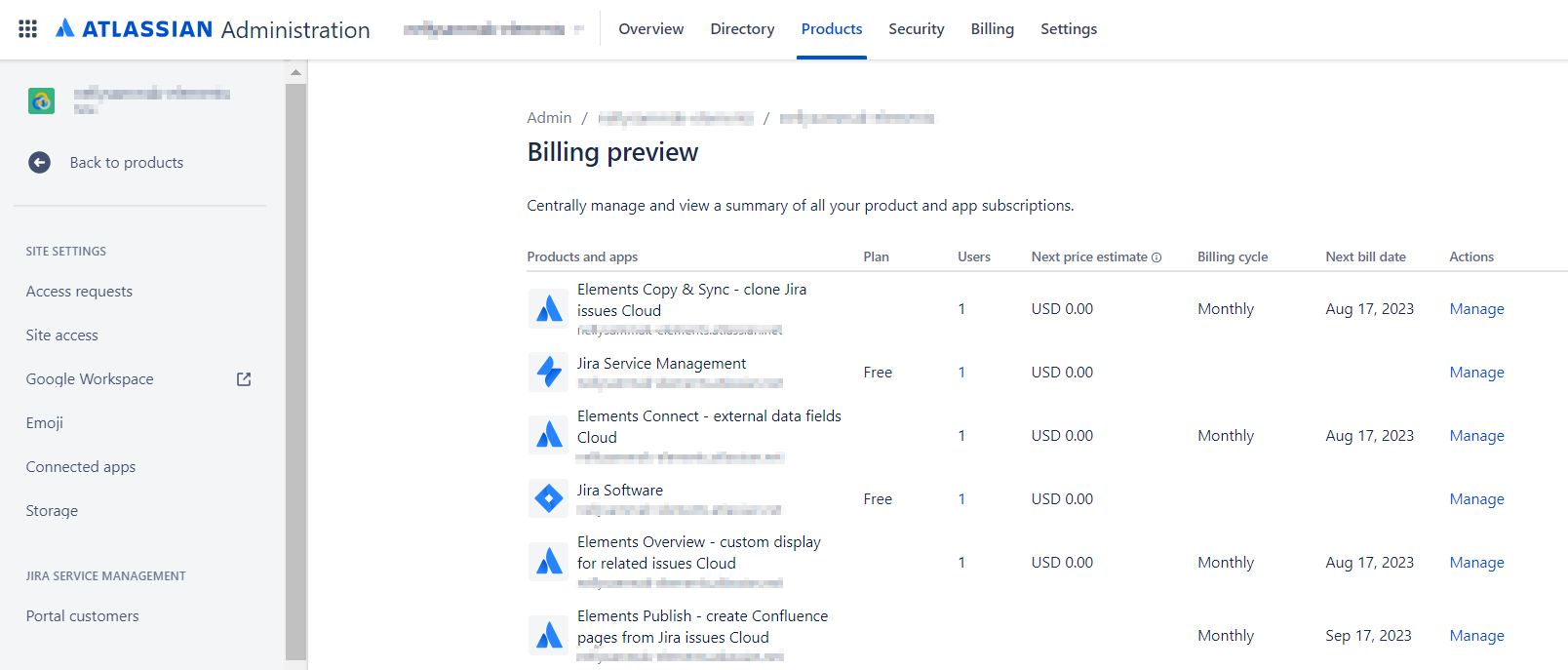1568x670 pixels.
Task: Click the Atlassian Administration logo
Action: [x=213, y=29]
